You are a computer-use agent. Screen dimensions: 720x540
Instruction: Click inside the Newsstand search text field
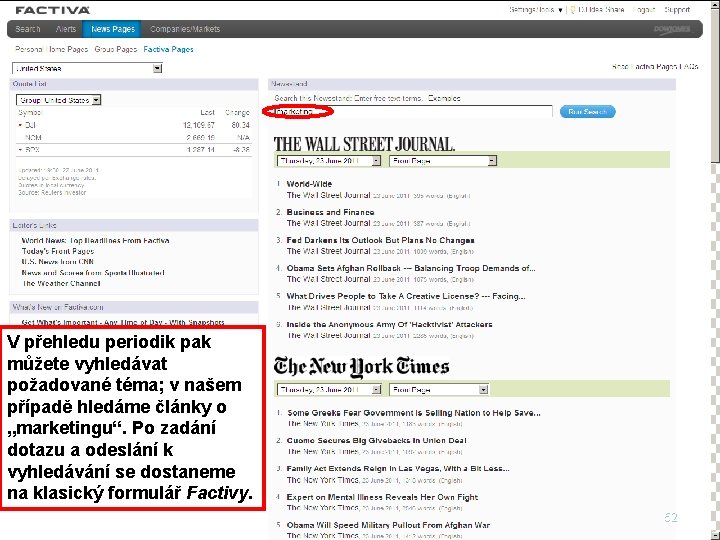[x=411, y=112]
